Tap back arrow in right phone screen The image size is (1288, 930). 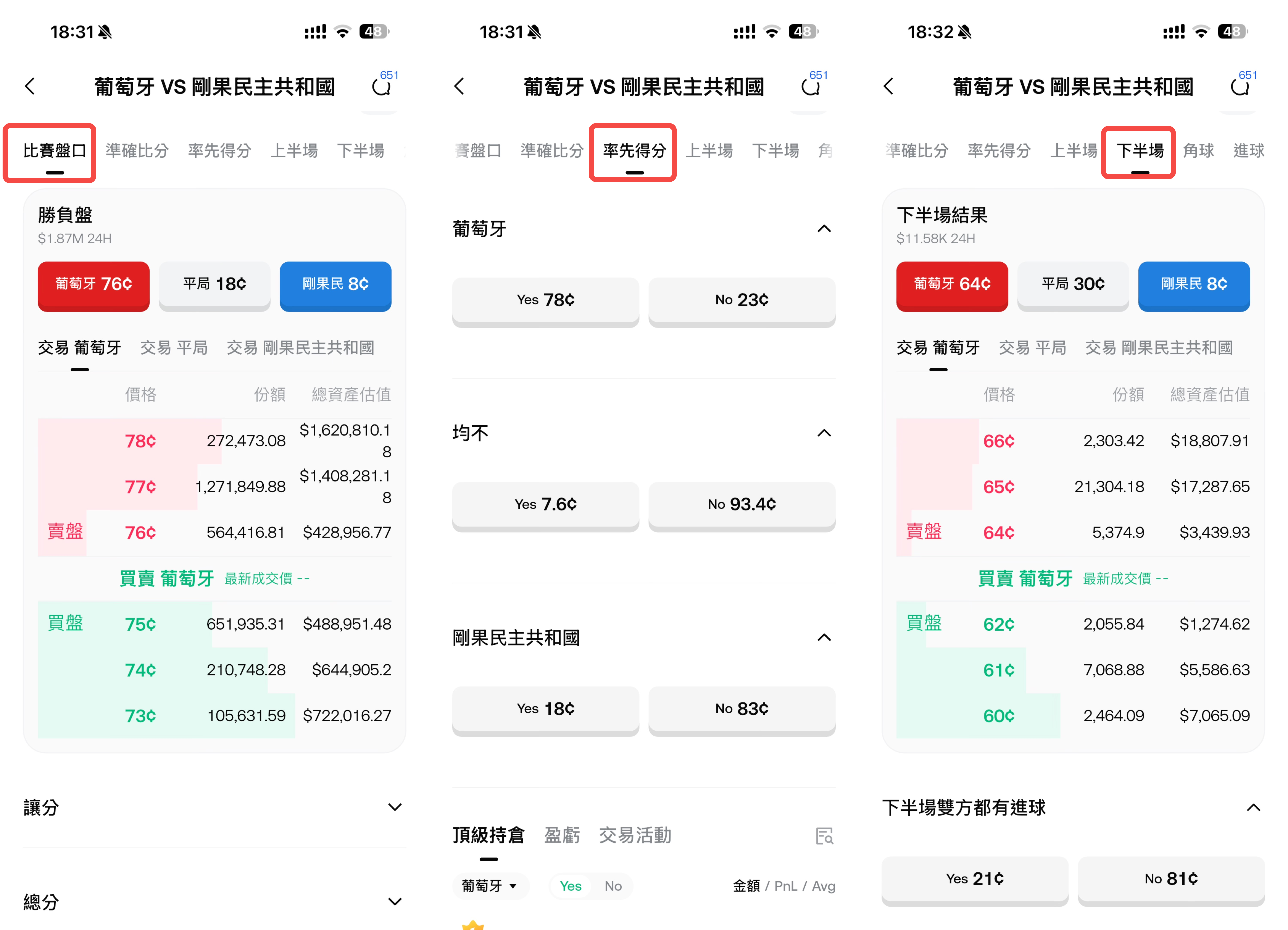coord(889,86)
